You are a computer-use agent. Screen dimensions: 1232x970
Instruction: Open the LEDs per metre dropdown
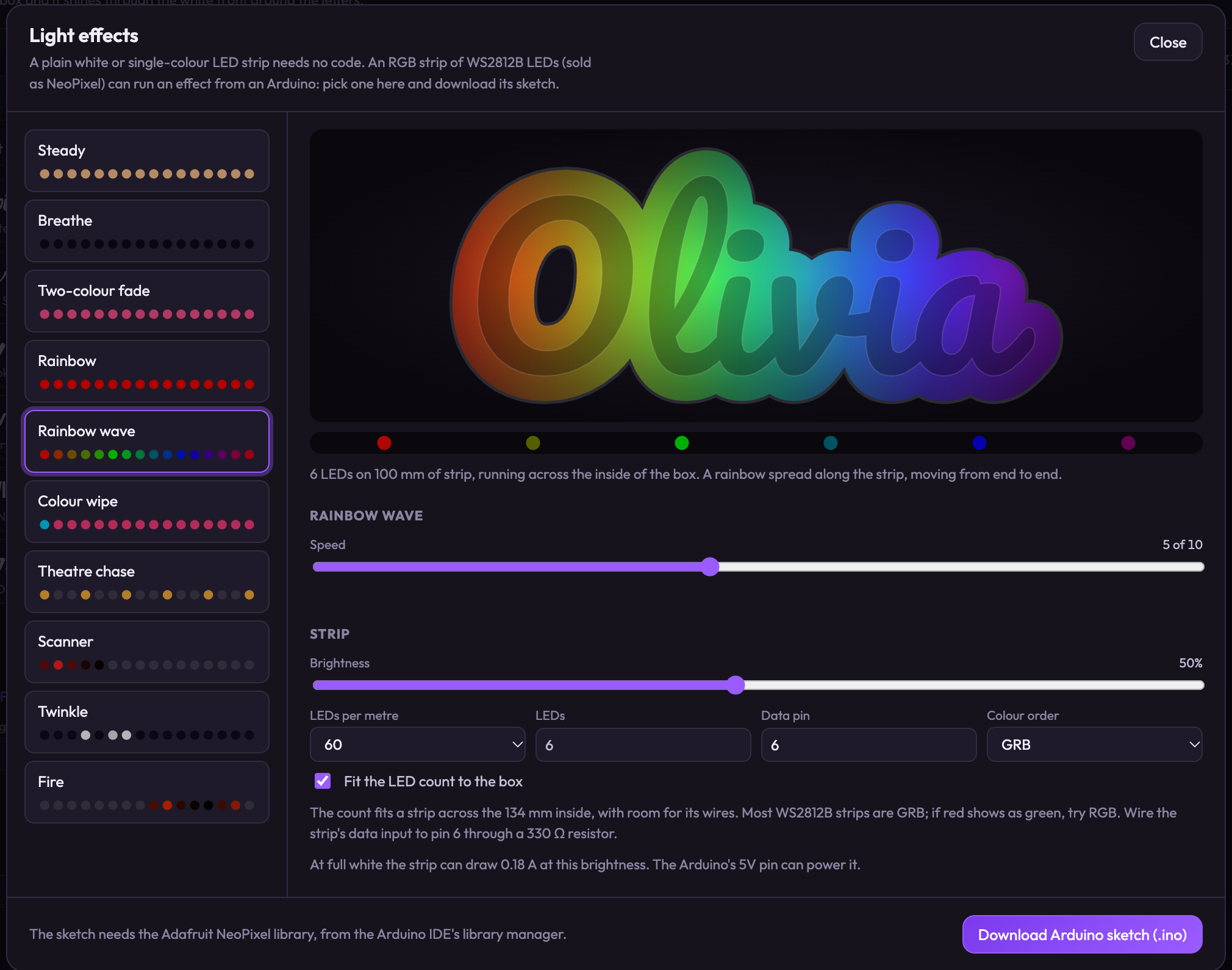click(x=418, y=744)
